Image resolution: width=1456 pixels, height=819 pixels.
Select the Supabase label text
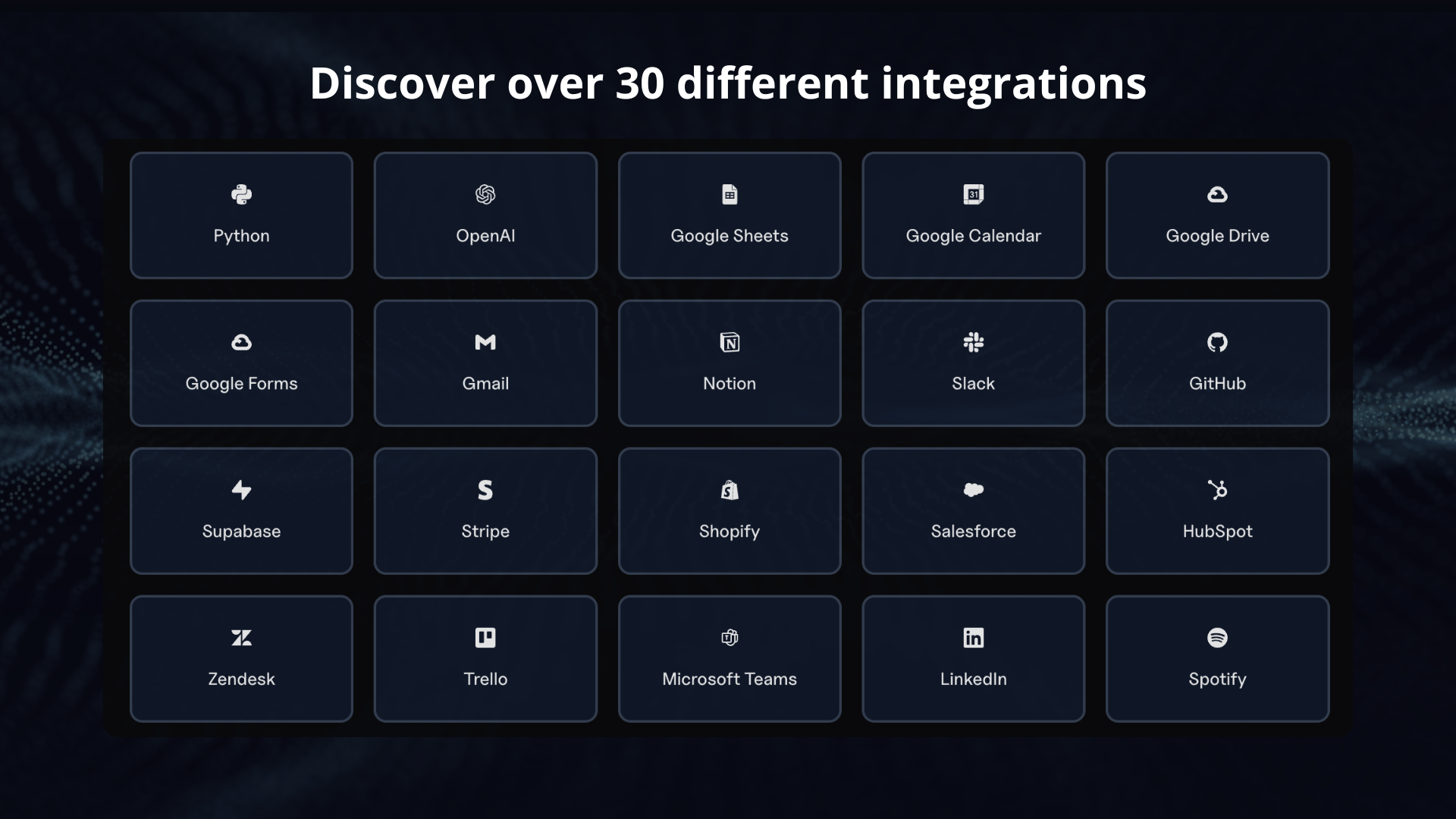coord(241,532)
